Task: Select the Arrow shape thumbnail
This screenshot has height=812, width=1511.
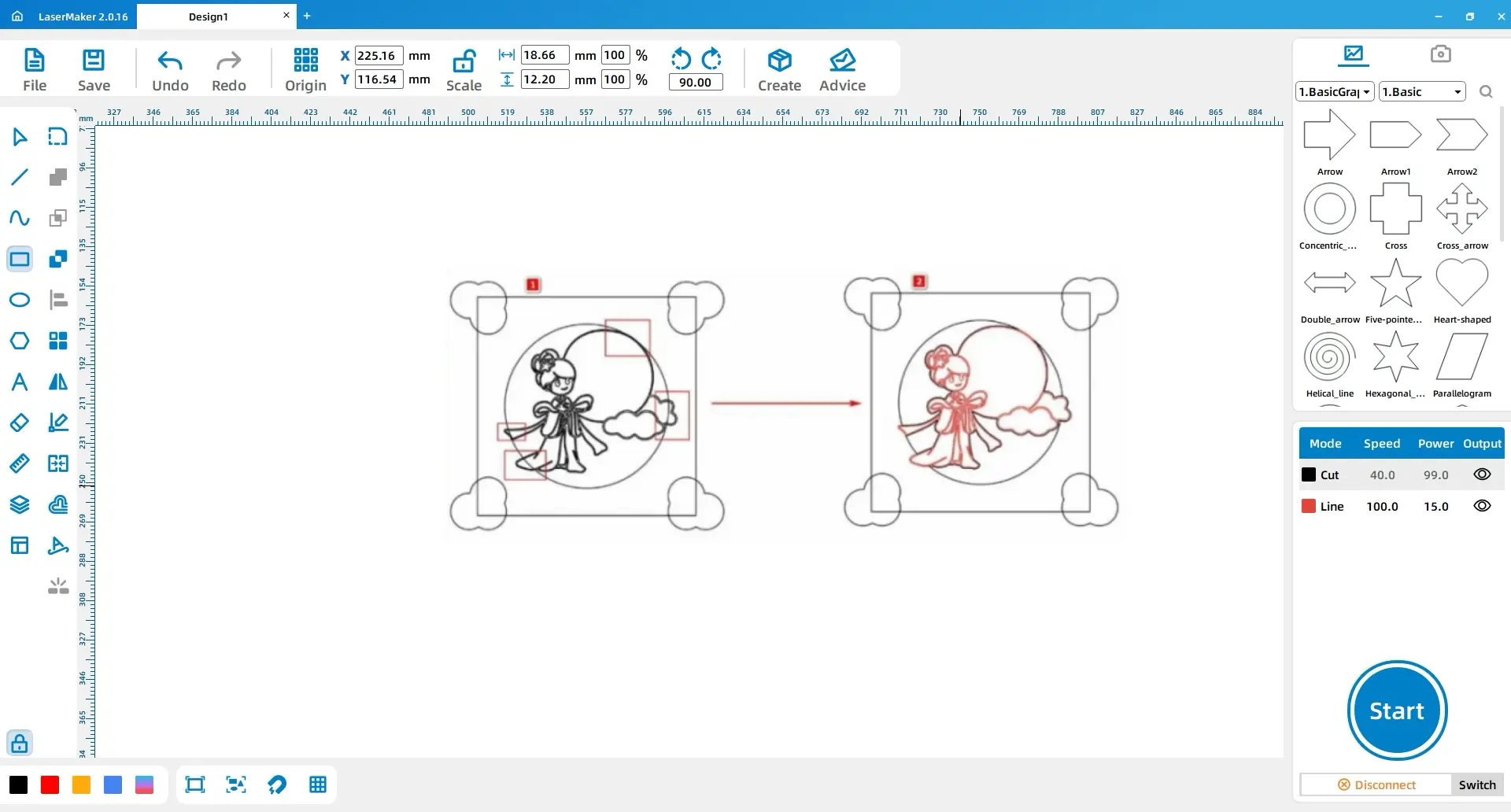Action: (x=1330, y=135)
